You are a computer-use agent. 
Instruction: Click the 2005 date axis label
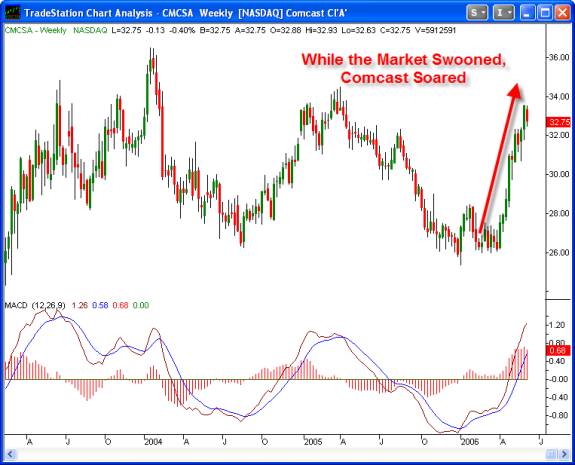313,442
